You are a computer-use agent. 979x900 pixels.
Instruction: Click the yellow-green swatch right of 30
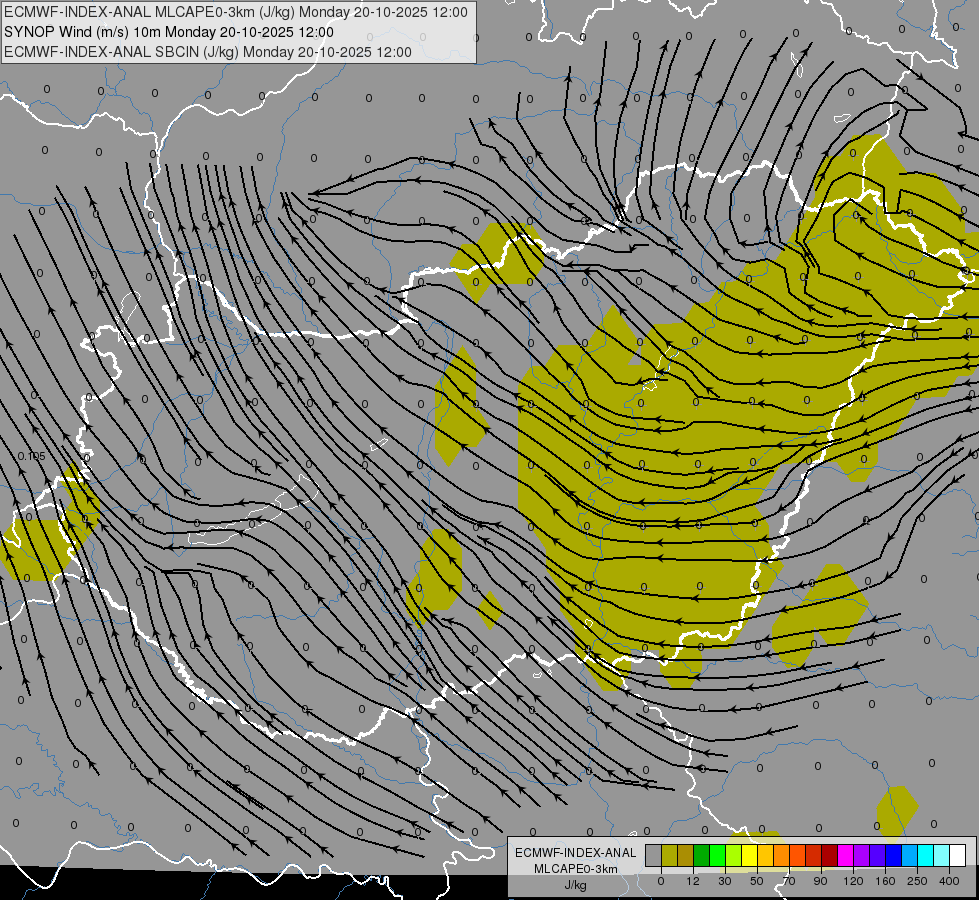tap(734, 855)
